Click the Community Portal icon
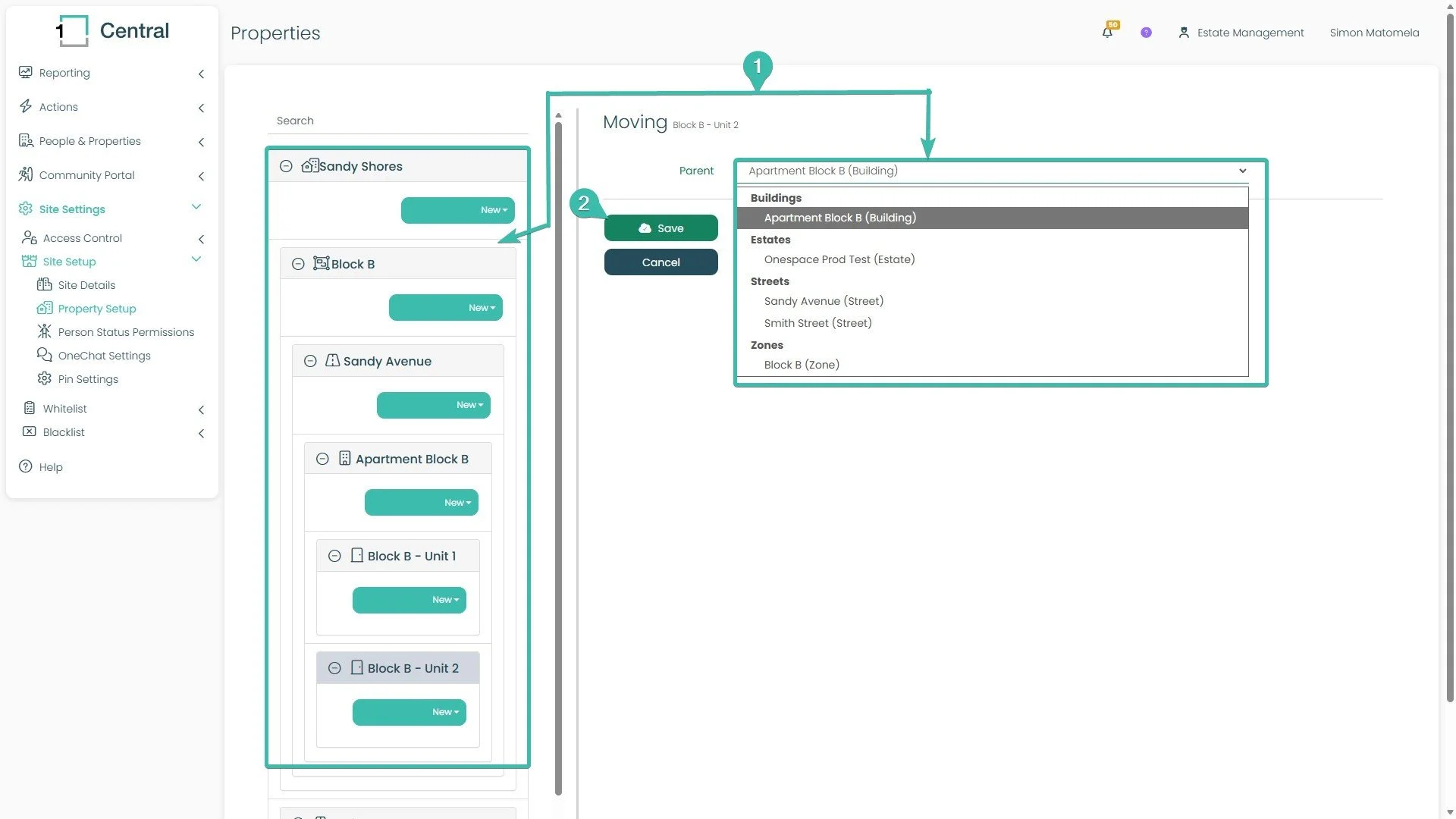1456x819 pixels. pos(26,174)
